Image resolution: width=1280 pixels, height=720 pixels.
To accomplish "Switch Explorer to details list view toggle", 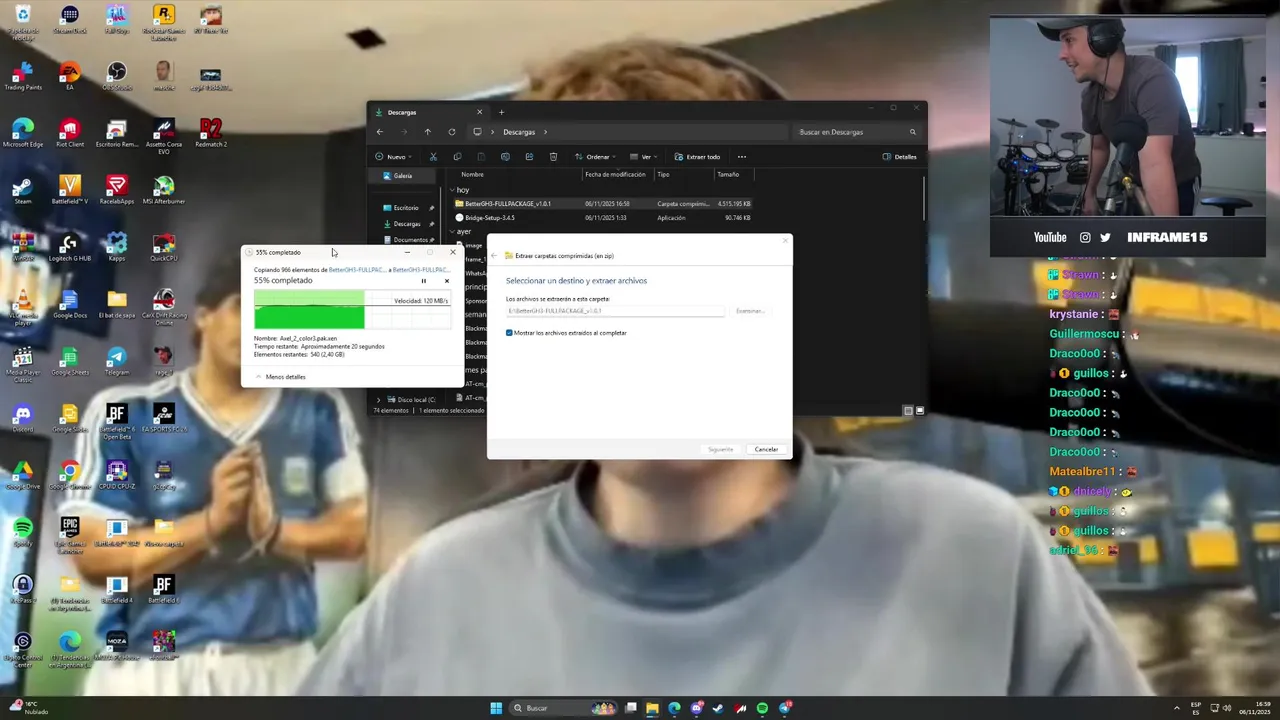I will point(908,410).
